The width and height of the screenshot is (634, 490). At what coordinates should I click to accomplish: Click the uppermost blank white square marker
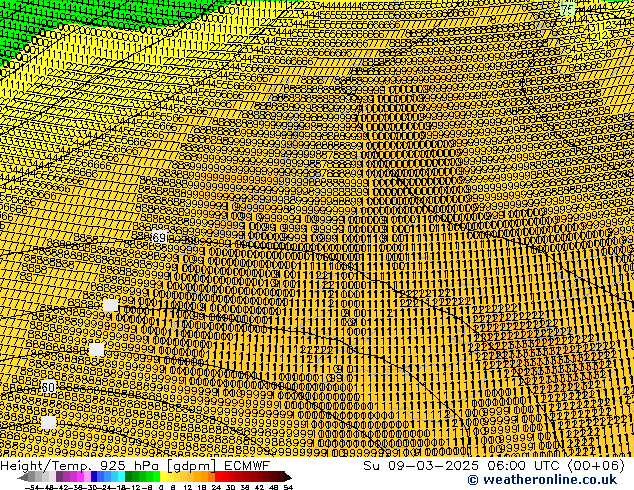(110, 305)
